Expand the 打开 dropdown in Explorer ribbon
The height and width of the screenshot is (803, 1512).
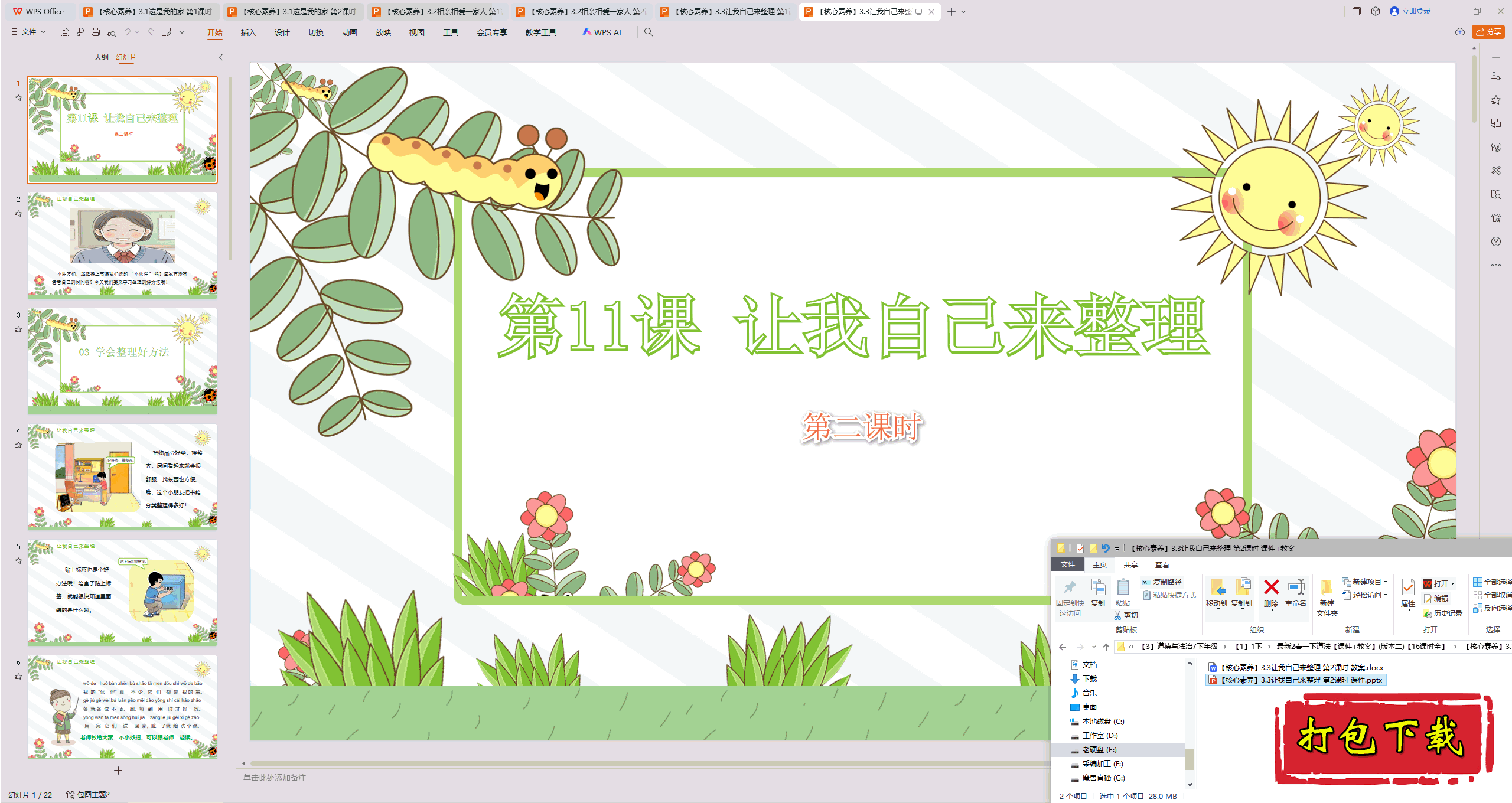1452,583
